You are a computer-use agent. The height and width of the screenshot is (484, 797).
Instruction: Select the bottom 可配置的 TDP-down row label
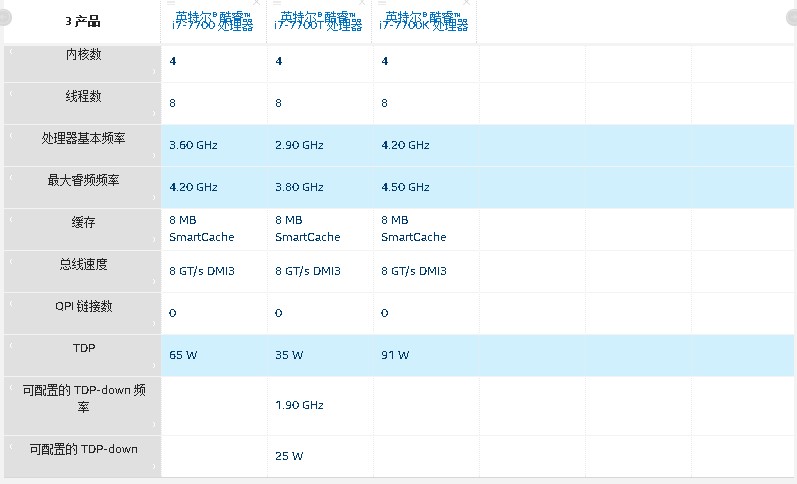tap(83, 449)
